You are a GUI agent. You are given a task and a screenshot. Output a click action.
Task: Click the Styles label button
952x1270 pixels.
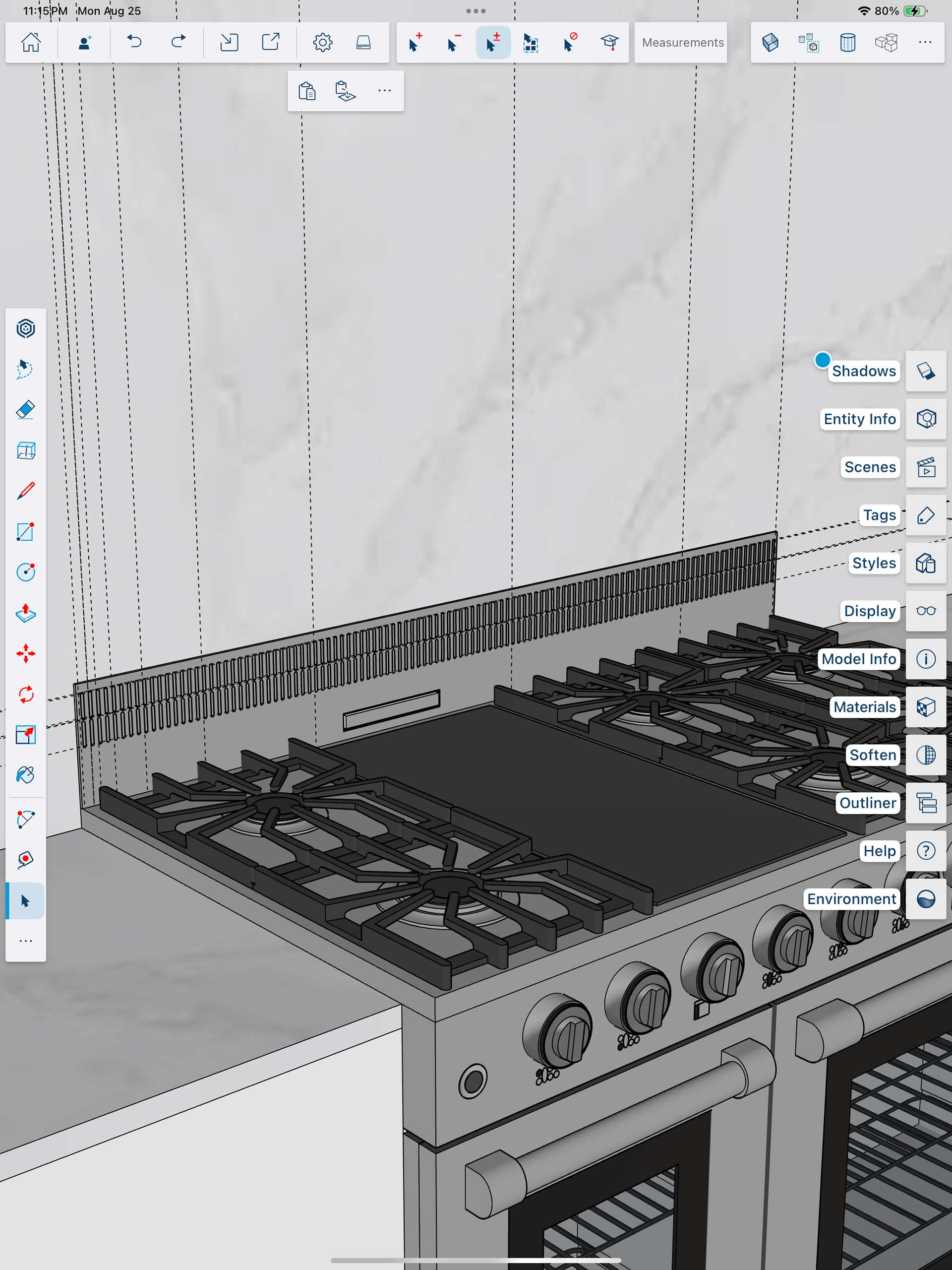coord(873,563)
